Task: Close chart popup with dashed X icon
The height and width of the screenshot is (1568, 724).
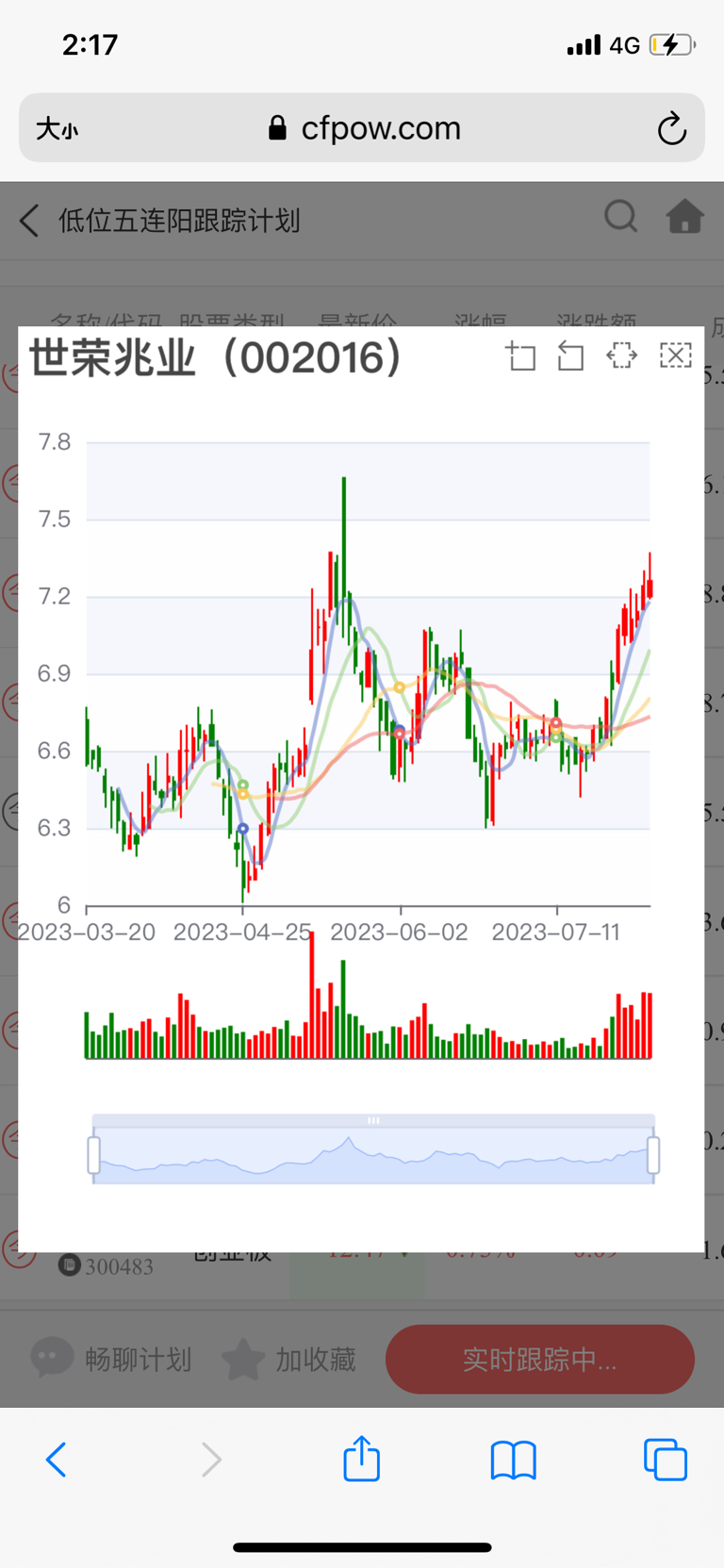Action: click(675, 355)
